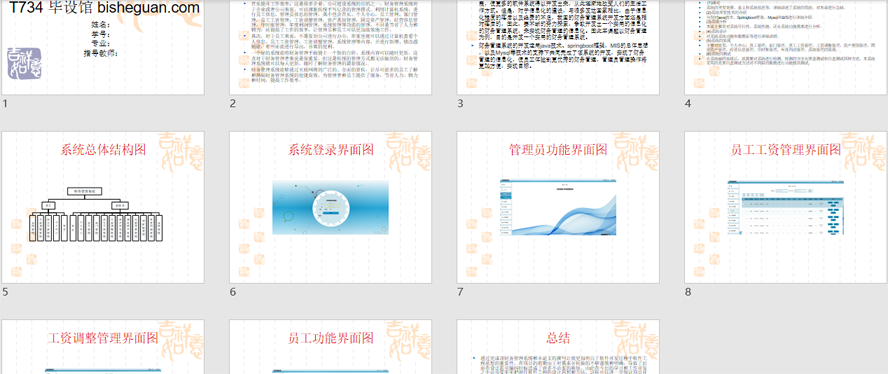This screenshot has height=374, width=888.
Task: Click the admin screenshot image on slide 7
Action: 558,207
